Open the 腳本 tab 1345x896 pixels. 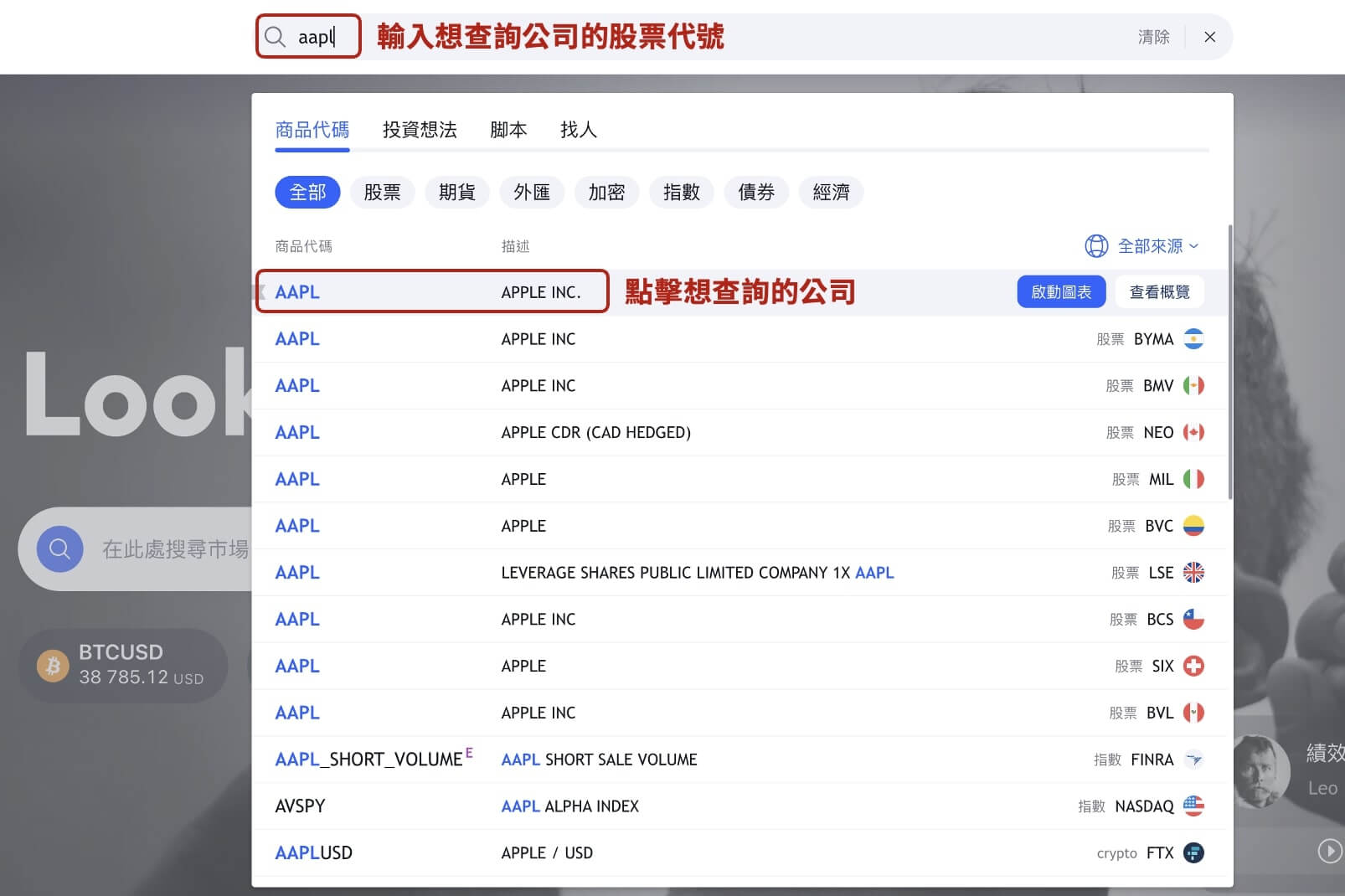click(508, 130)
